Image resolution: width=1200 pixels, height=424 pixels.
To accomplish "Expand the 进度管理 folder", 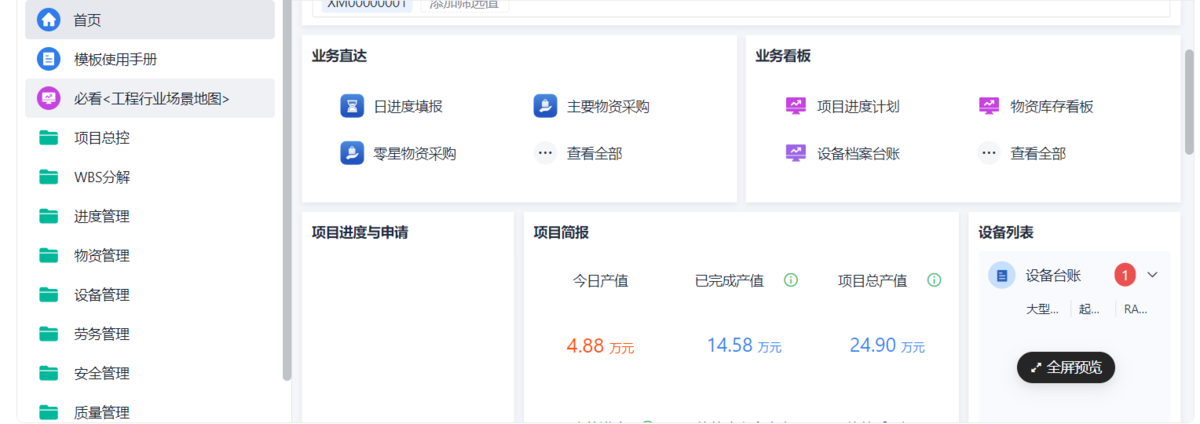I will tap(150, 216).
